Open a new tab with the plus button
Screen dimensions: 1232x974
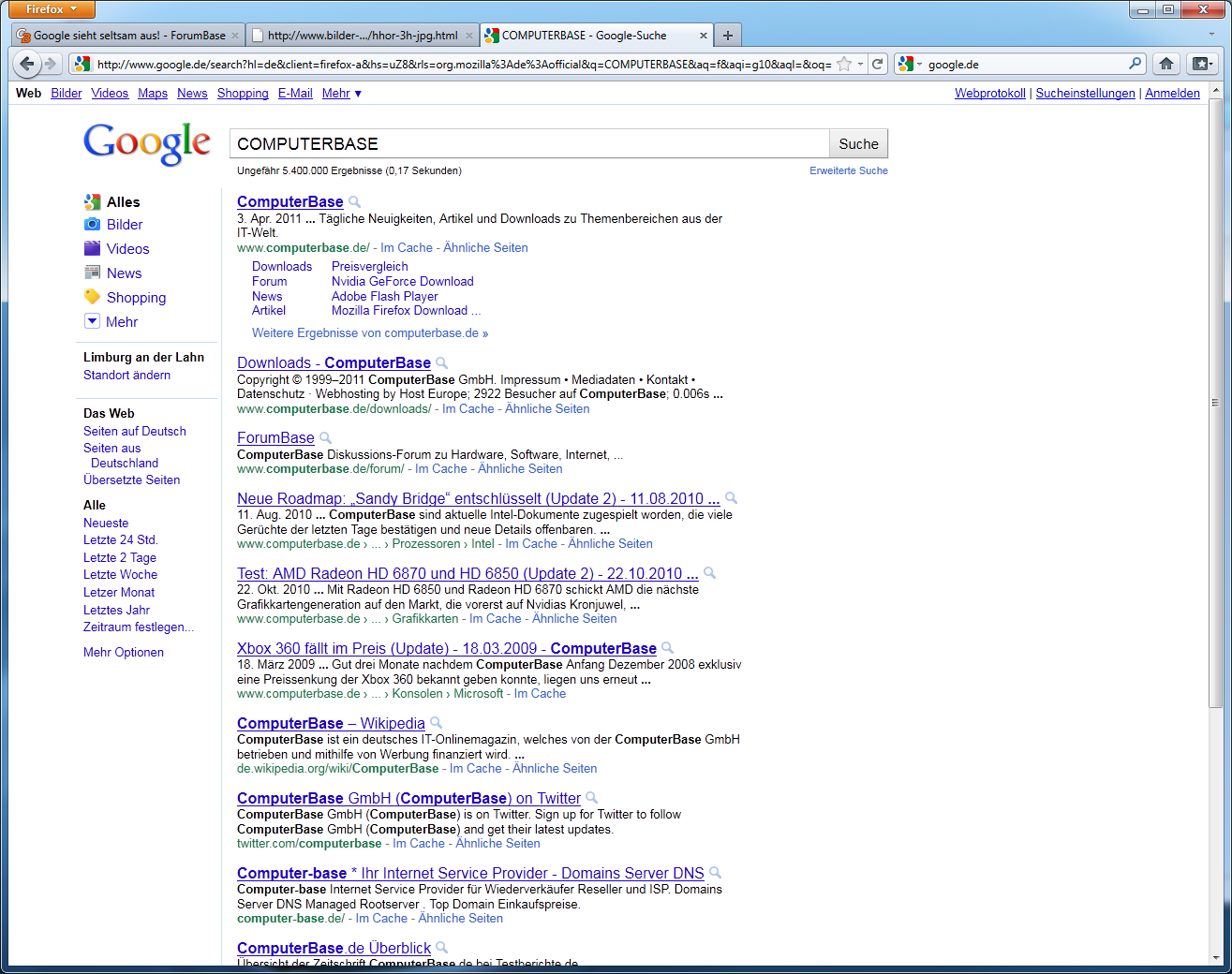[728, 36]
